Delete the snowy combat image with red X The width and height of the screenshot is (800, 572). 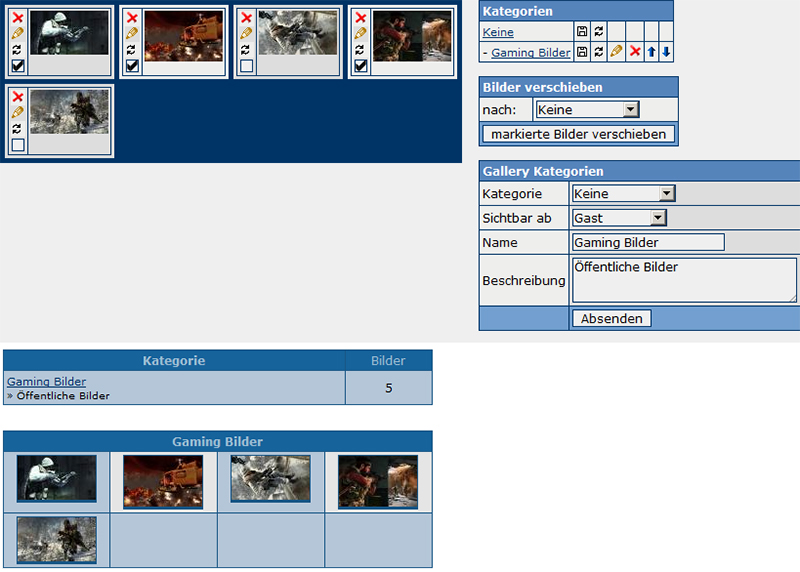tap(246, 18)
